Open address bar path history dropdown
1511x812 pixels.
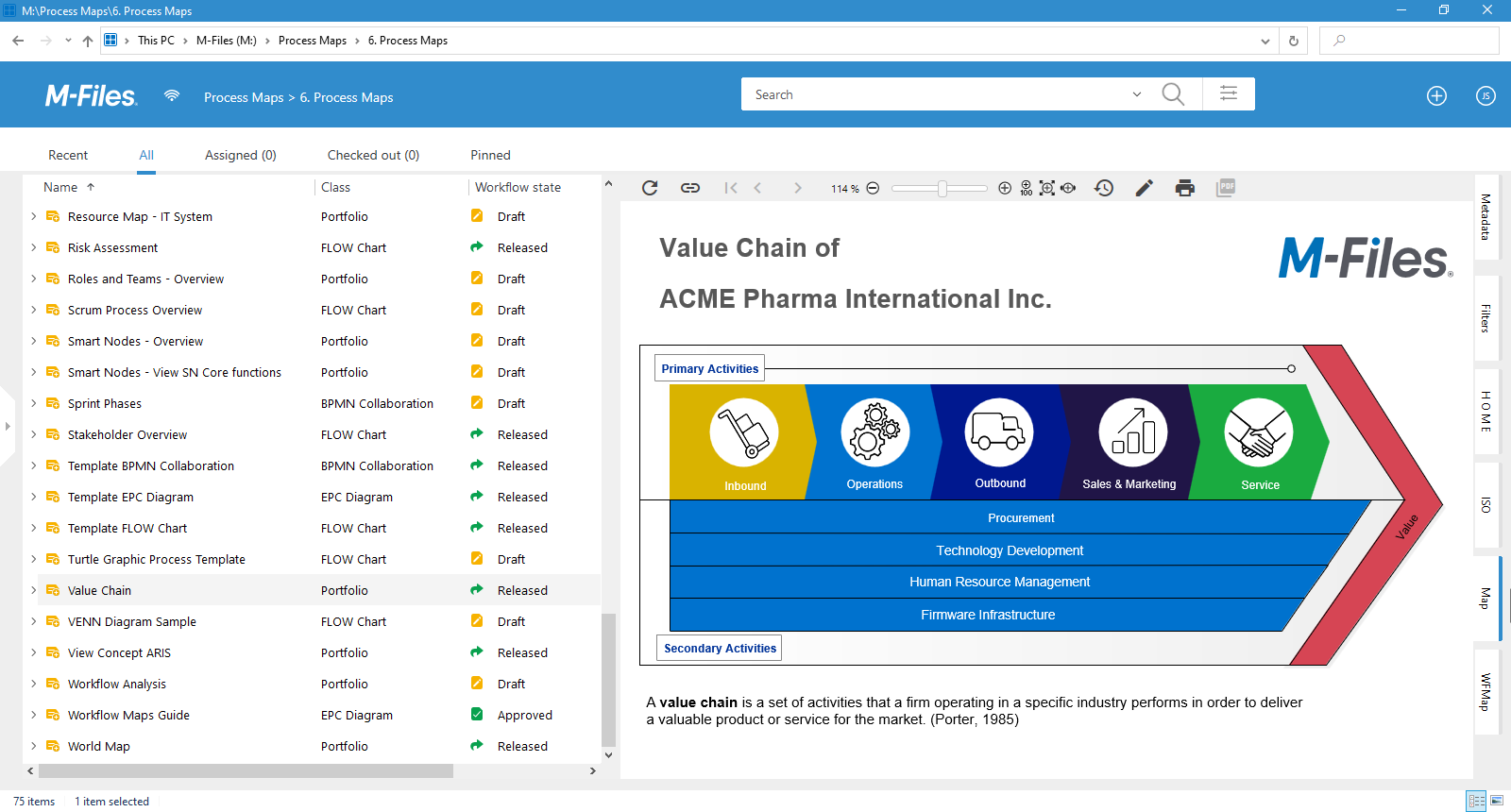point(1265,41)
